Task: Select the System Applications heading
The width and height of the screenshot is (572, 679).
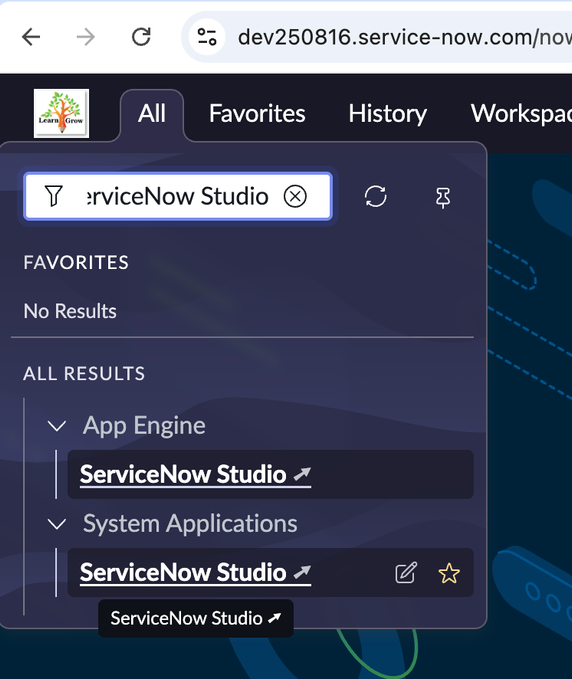Action: coord(190,524)
